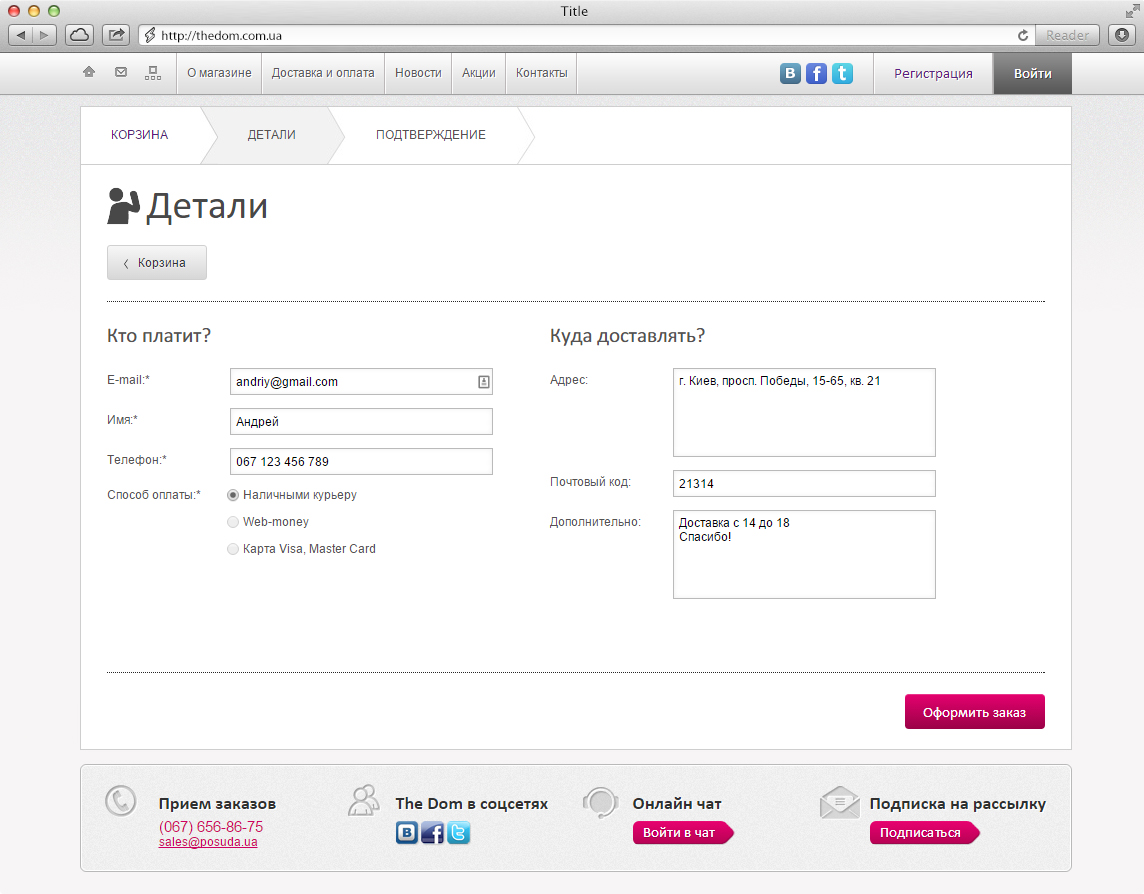1144x894 pixels.
Task: Click the sales@posuda.ua email link
Action: click(x=208, y=842)
